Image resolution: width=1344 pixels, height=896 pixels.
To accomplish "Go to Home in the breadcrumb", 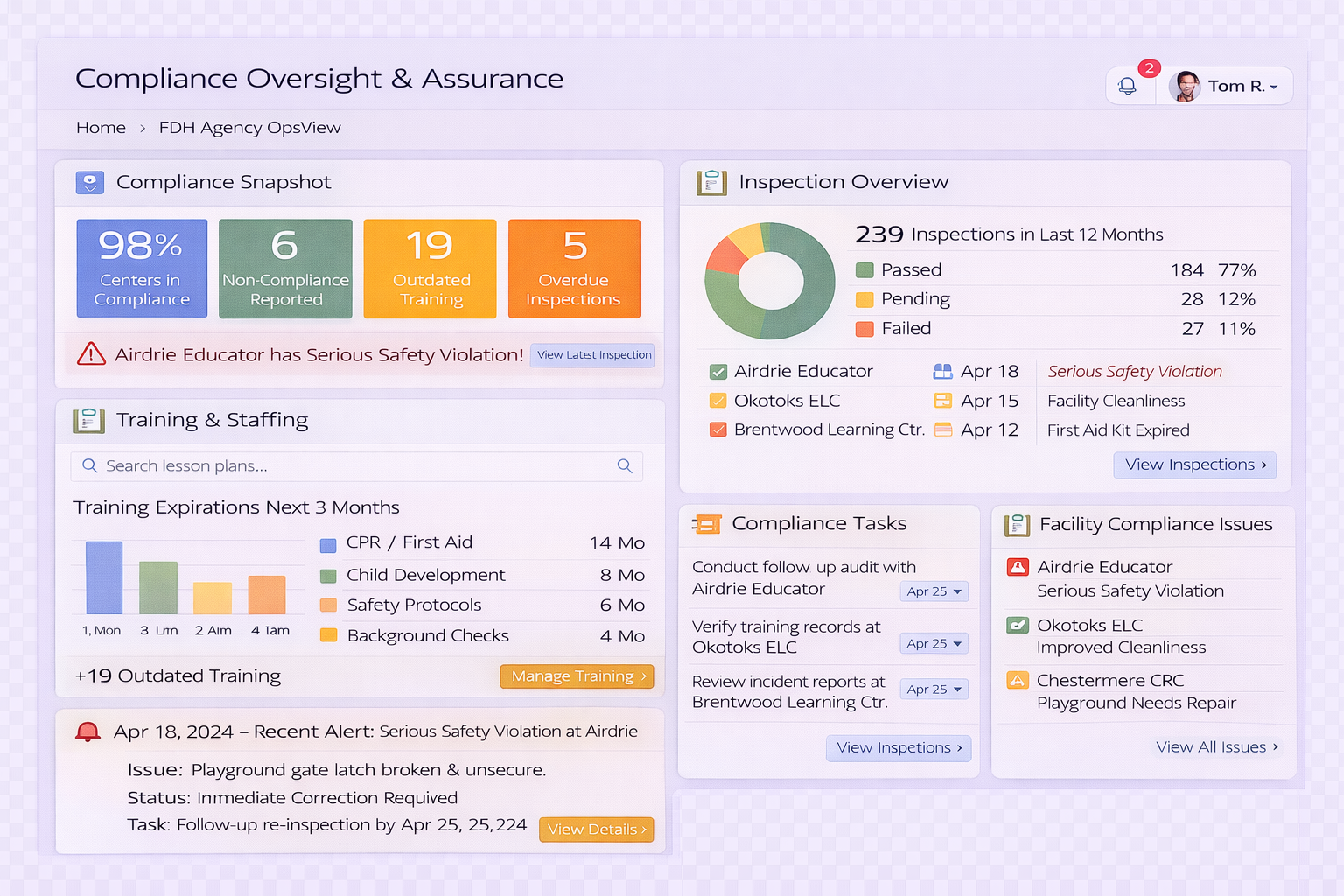I will point(101,128).
